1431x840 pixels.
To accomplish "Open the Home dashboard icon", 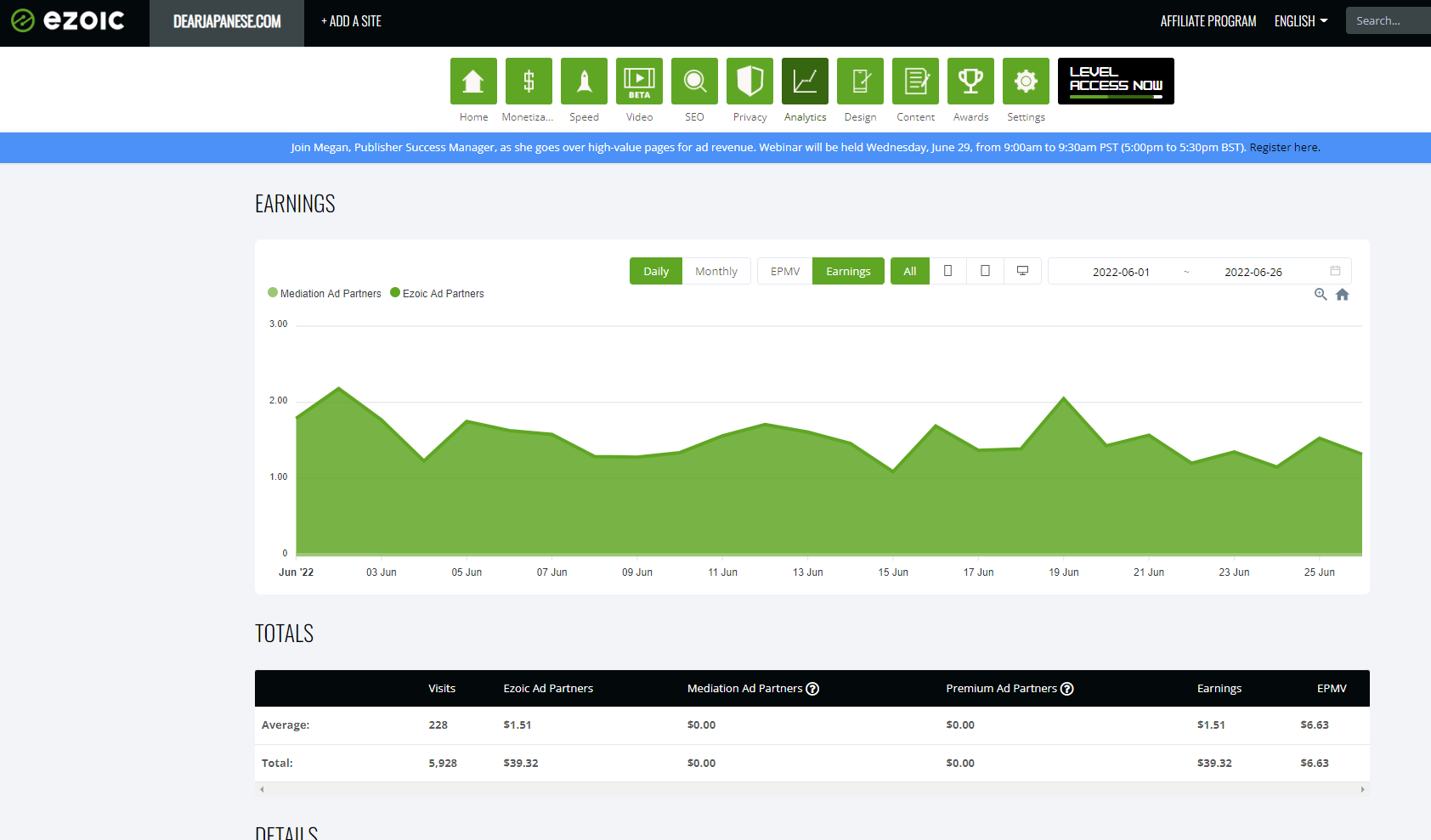I will click(473, 82).
